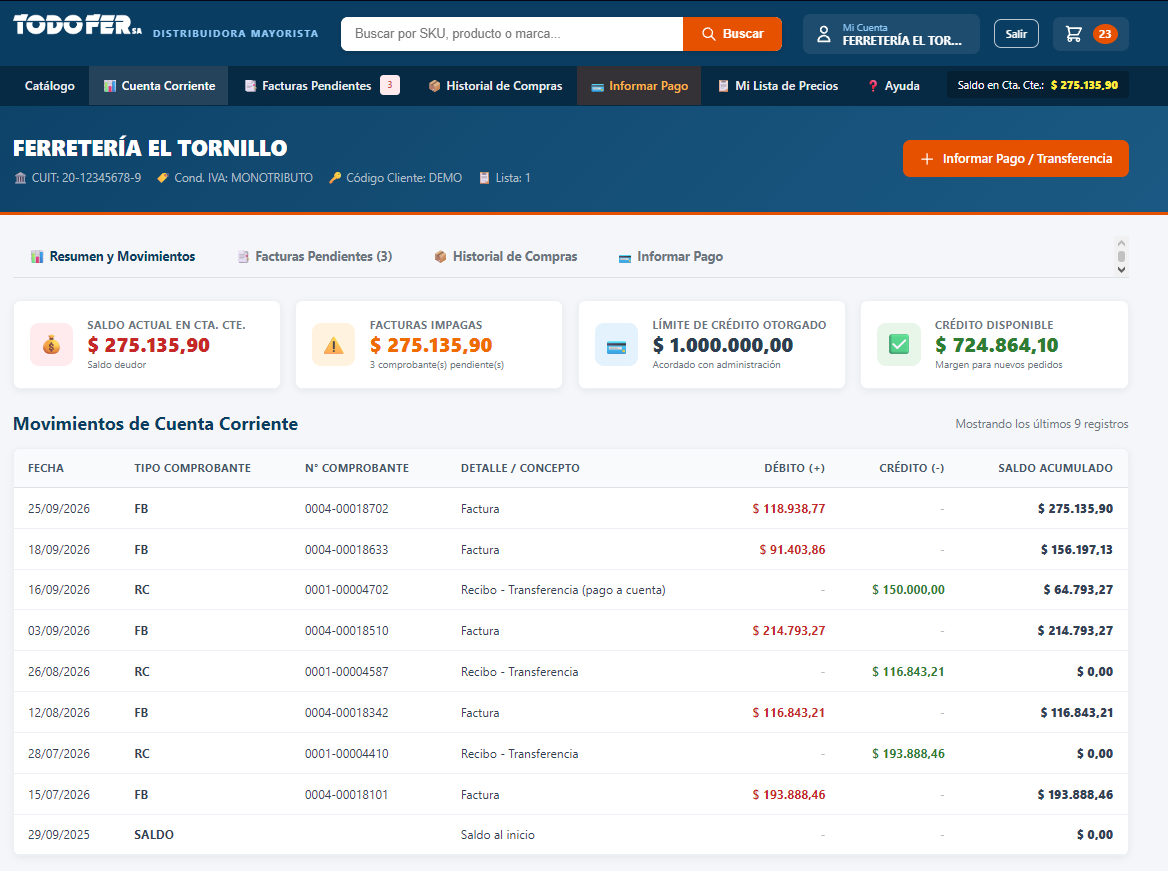Screen dimensions: 1168x871
Task: Click the money bag saldo actual icon
Action: 51,345
